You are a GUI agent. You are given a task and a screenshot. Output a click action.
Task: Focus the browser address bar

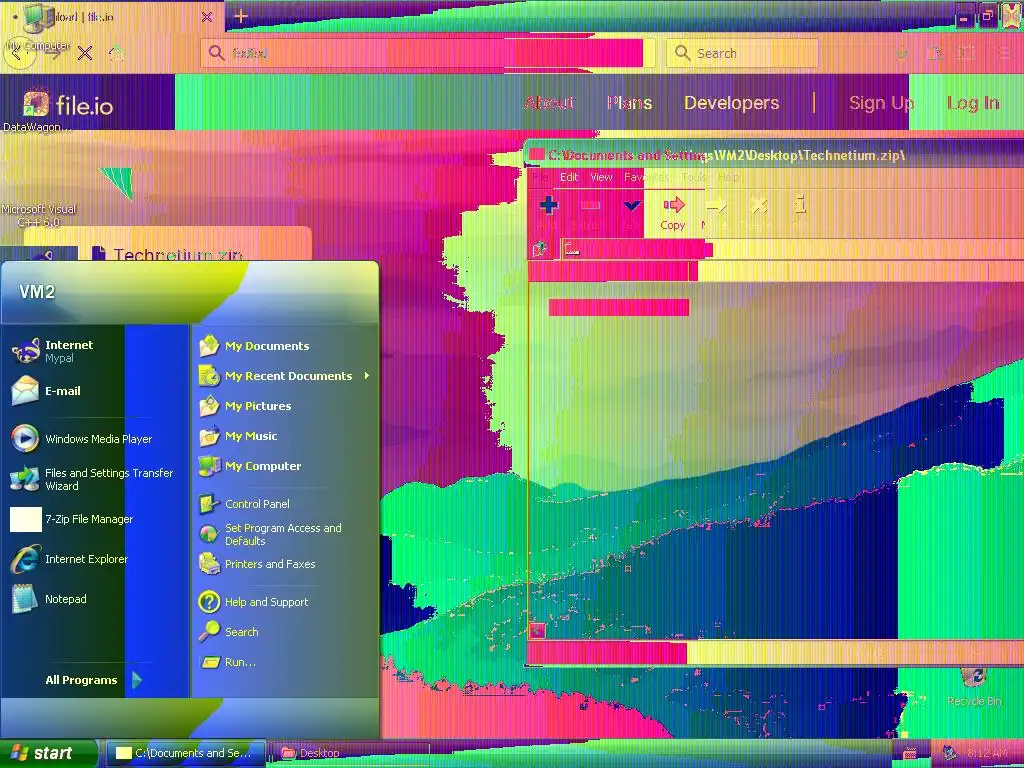point(428,53)
